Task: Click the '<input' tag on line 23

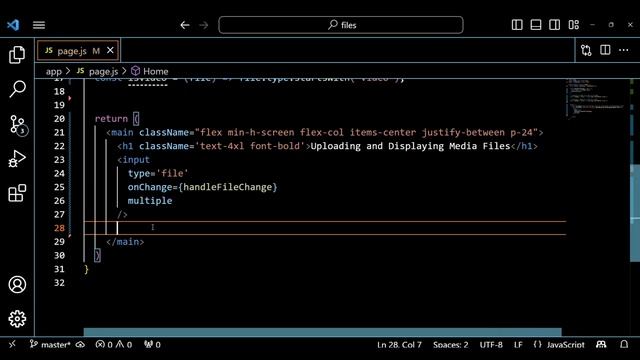Action: coord(133,160)
